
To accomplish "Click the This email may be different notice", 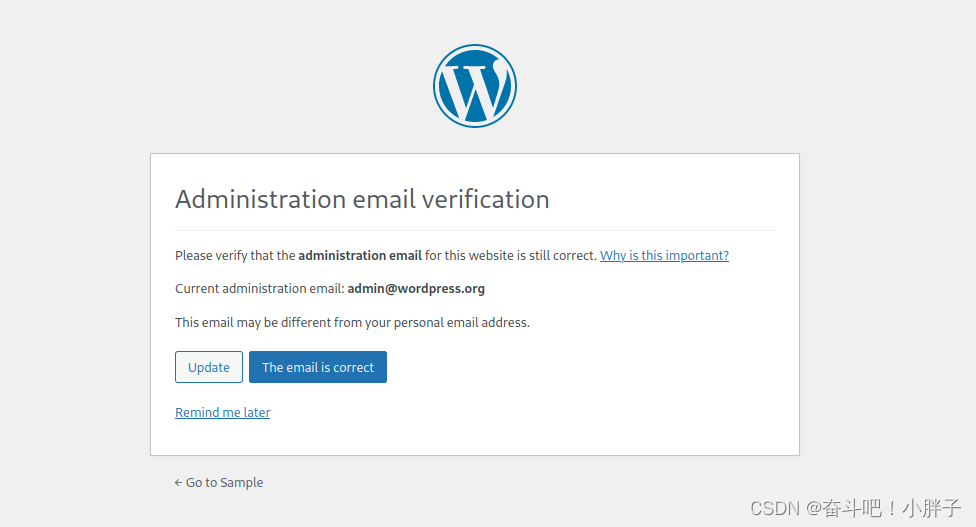I will pos(352,322).
